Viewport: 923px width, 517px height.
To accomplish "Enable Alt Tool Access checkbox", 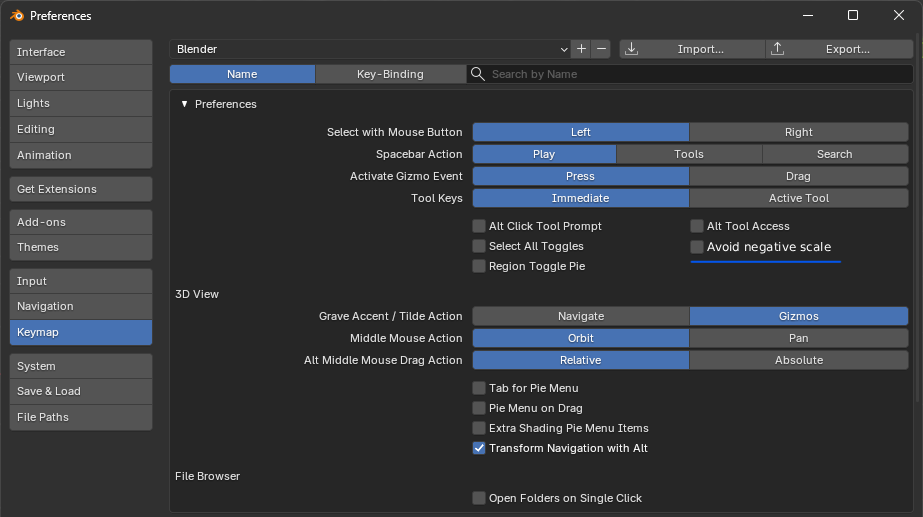I will click(x=697, y=226).
